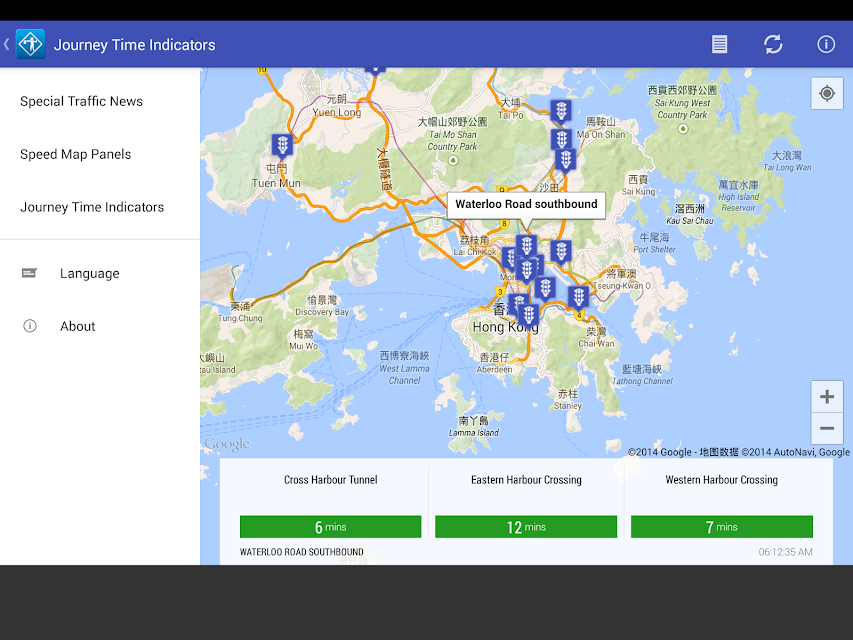The height and width of the screenshot is (640, 853).
Task: Collapse drawer using the back chevron
Action: pyautogui.click(x=7, y=44)
